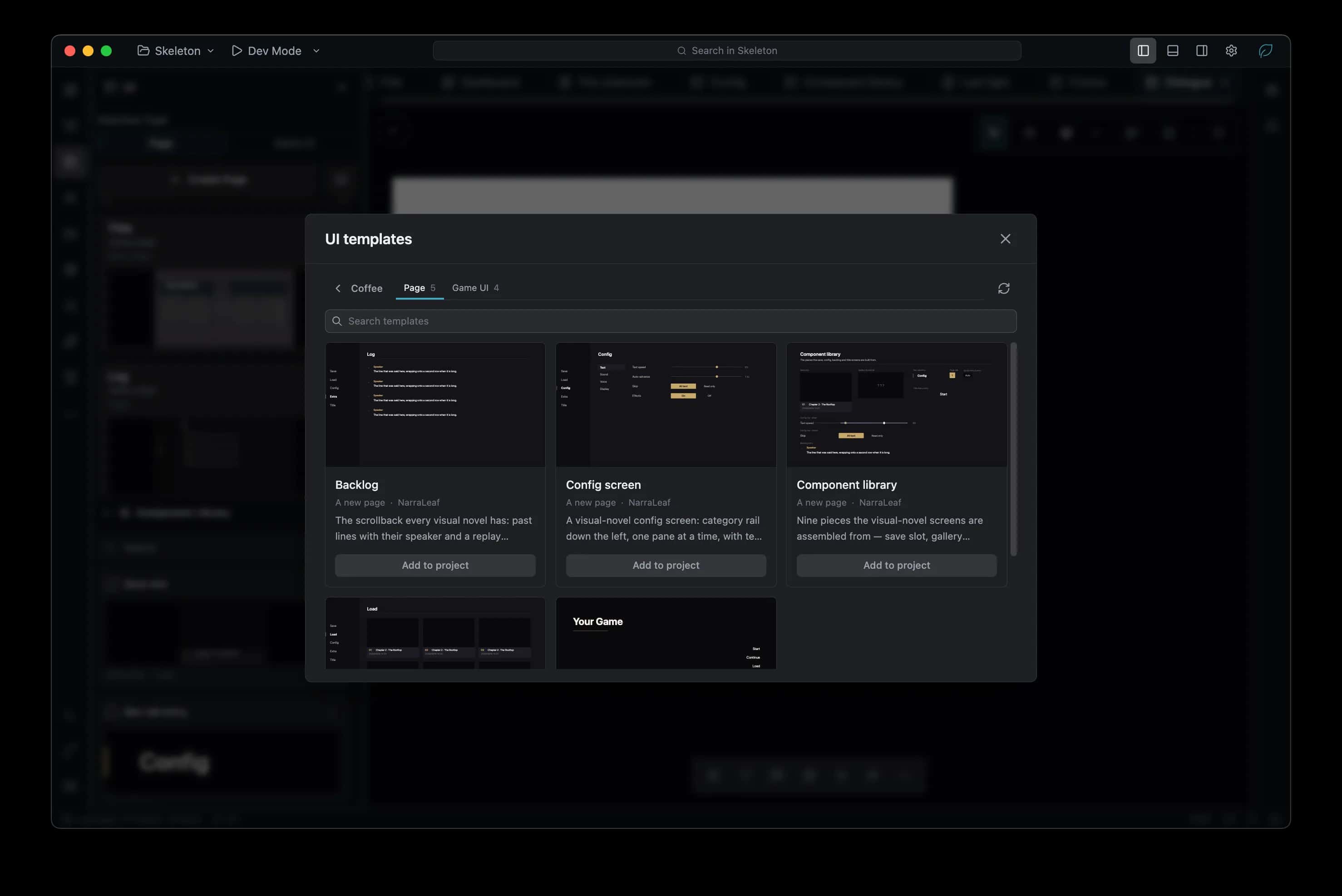The image size is (1342, 896).
Task: Open settings with the gear icon
Action: [1231, 51]
